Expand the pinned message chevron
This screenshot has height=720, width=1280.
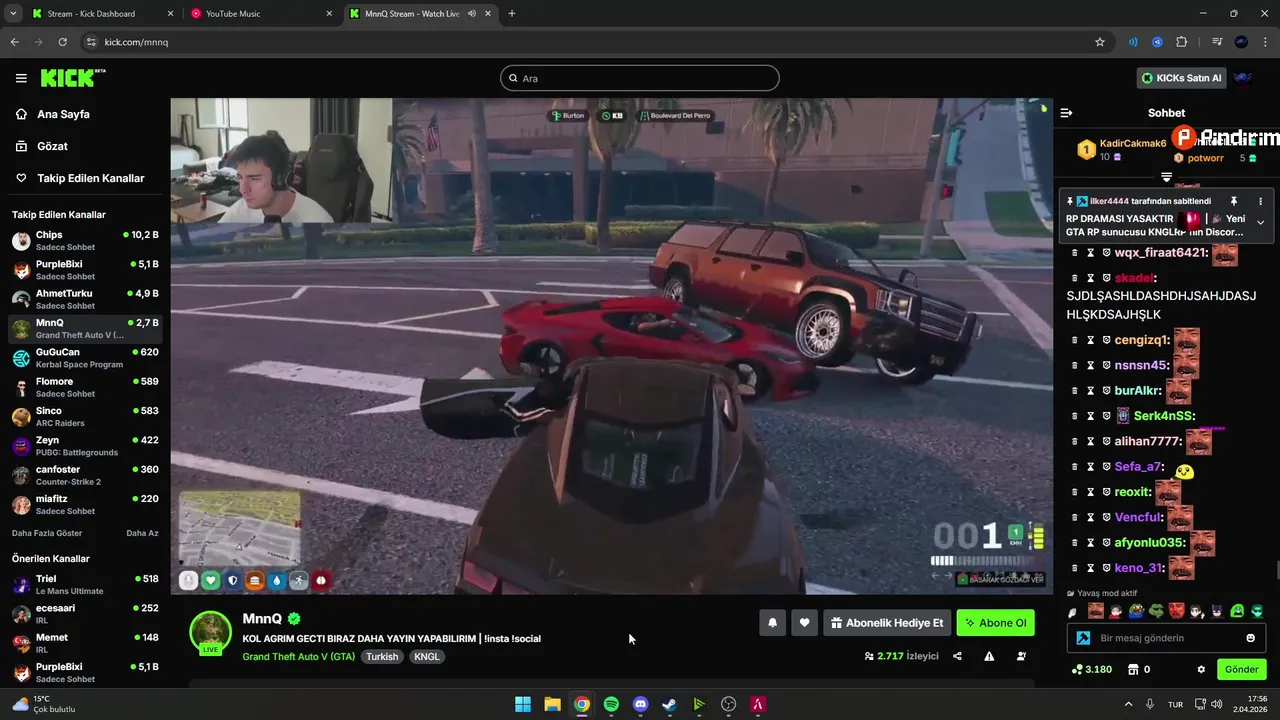click(1260, 222)
